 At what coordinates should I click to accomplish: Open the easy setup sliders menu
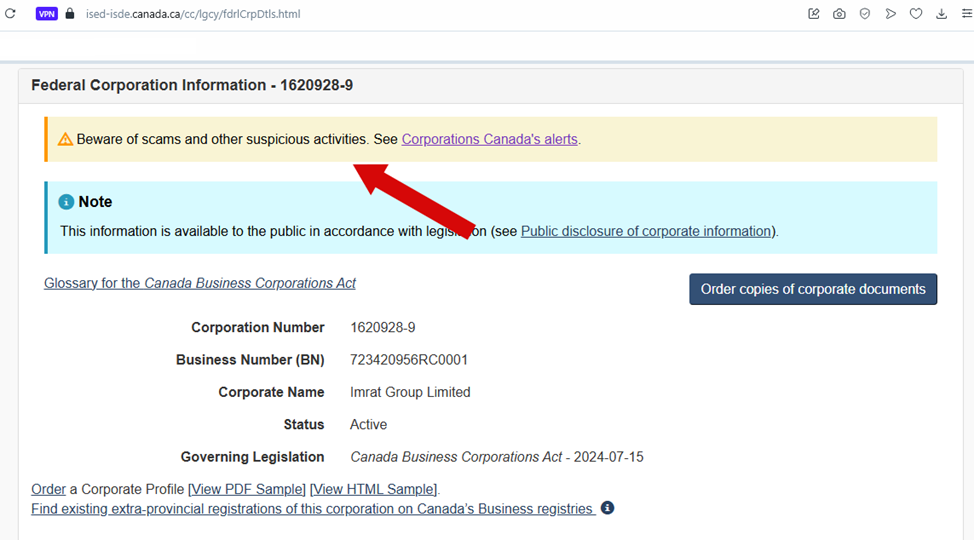coord(964,14)
